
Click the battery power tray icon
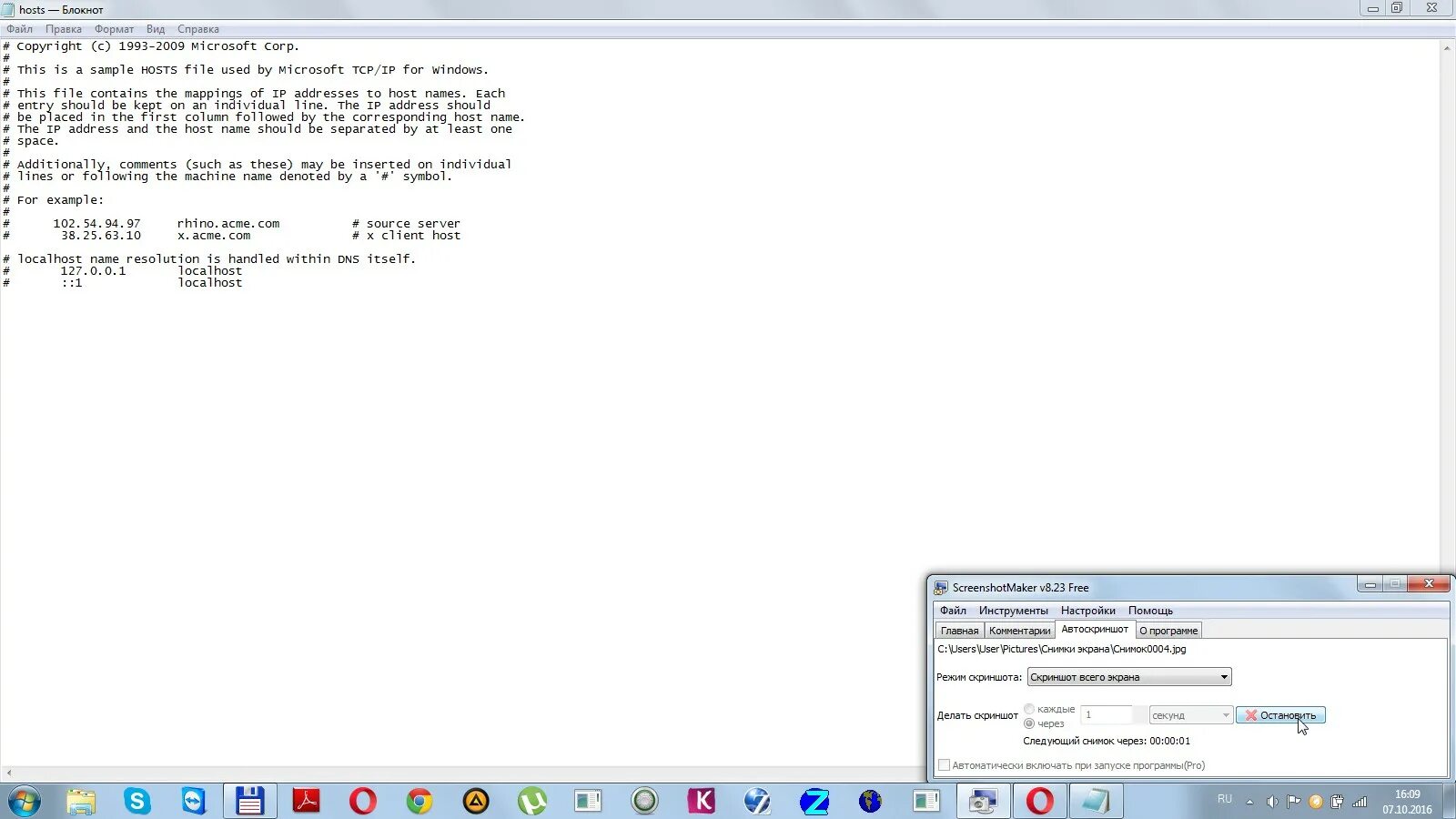(1337, 802)
